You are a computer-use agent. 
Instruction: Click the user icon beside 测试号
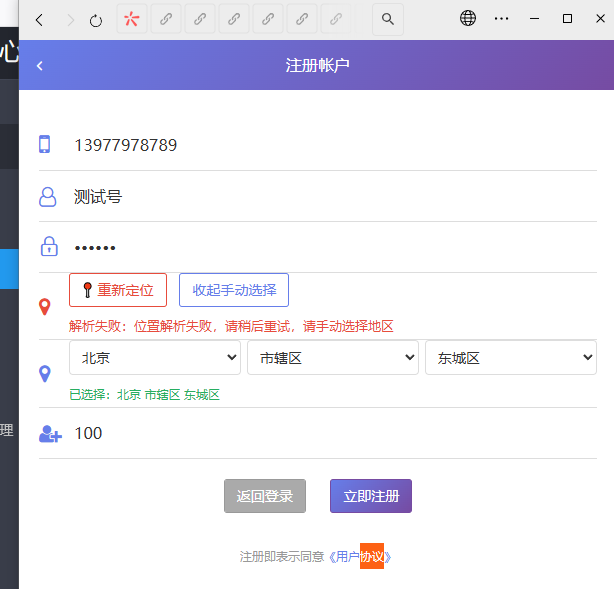pyautogui.click(x=47, y=197)
